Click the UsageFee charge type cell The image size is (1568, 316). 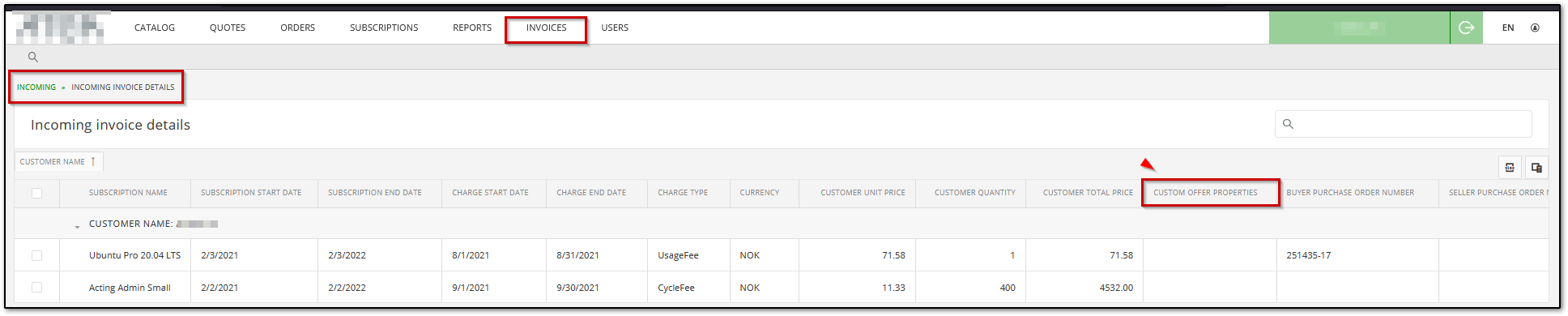[x=678, y=255]
